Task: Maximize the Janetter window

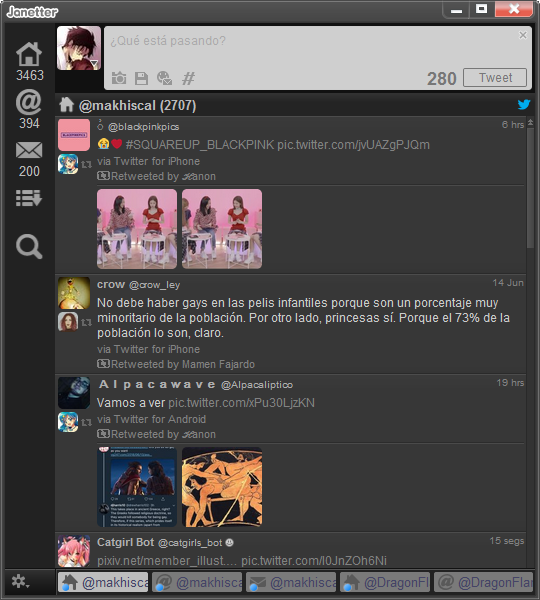Action: tap(481, 9)
